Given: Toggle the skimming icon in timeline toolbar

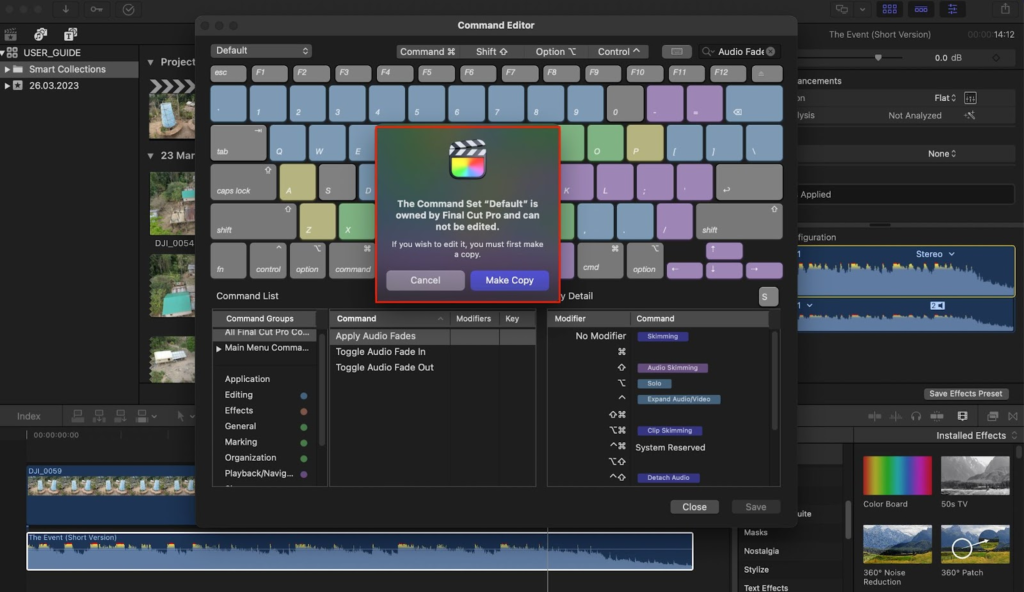Looking at the screenshot, I should pos(874,416).
